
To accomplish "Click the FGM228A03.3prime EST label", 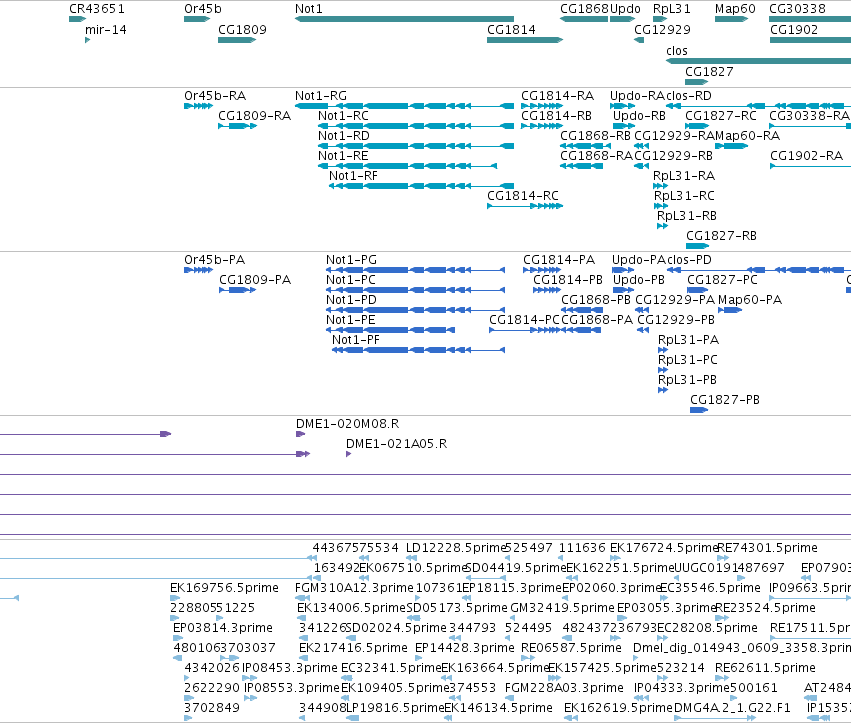I will tap(564, 688).
